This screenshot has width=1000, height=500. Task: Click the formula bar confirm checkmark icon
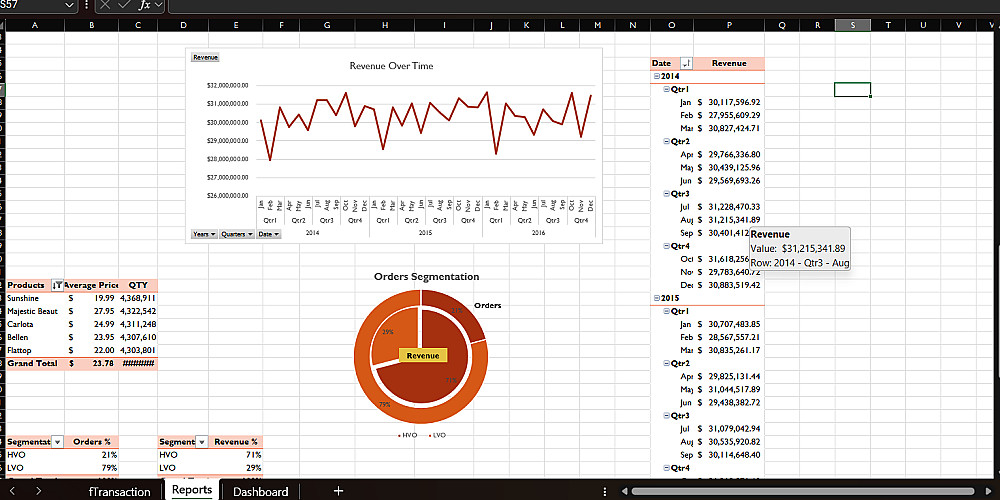click(x=123, y=4)
